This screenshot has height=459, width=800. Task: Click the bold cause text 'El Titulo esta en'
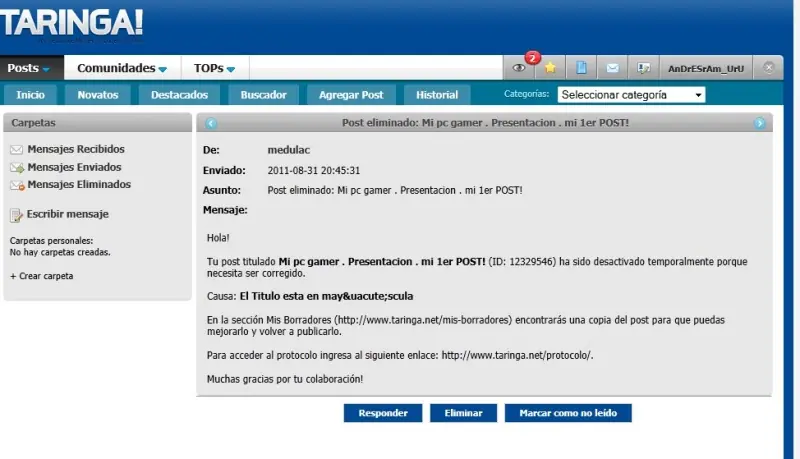pyautogui.click(x=279, y=296)
